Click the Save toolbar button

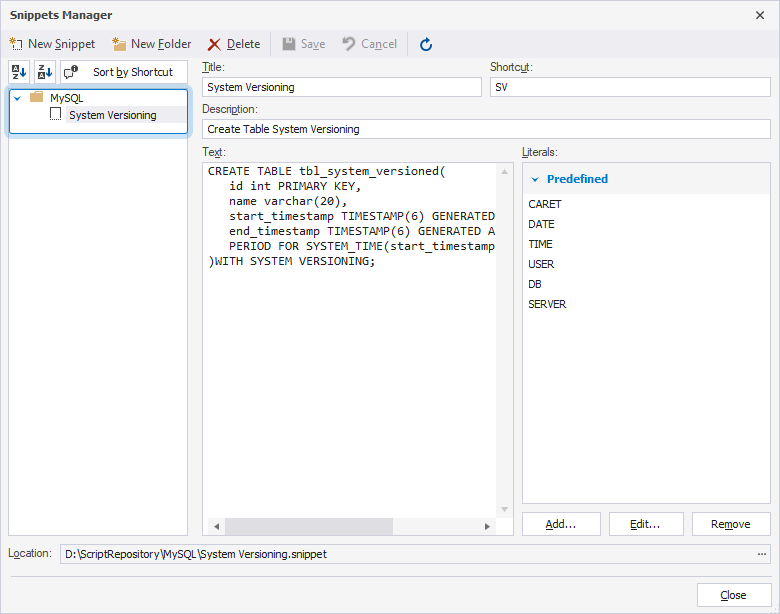(x=303, y=44)
